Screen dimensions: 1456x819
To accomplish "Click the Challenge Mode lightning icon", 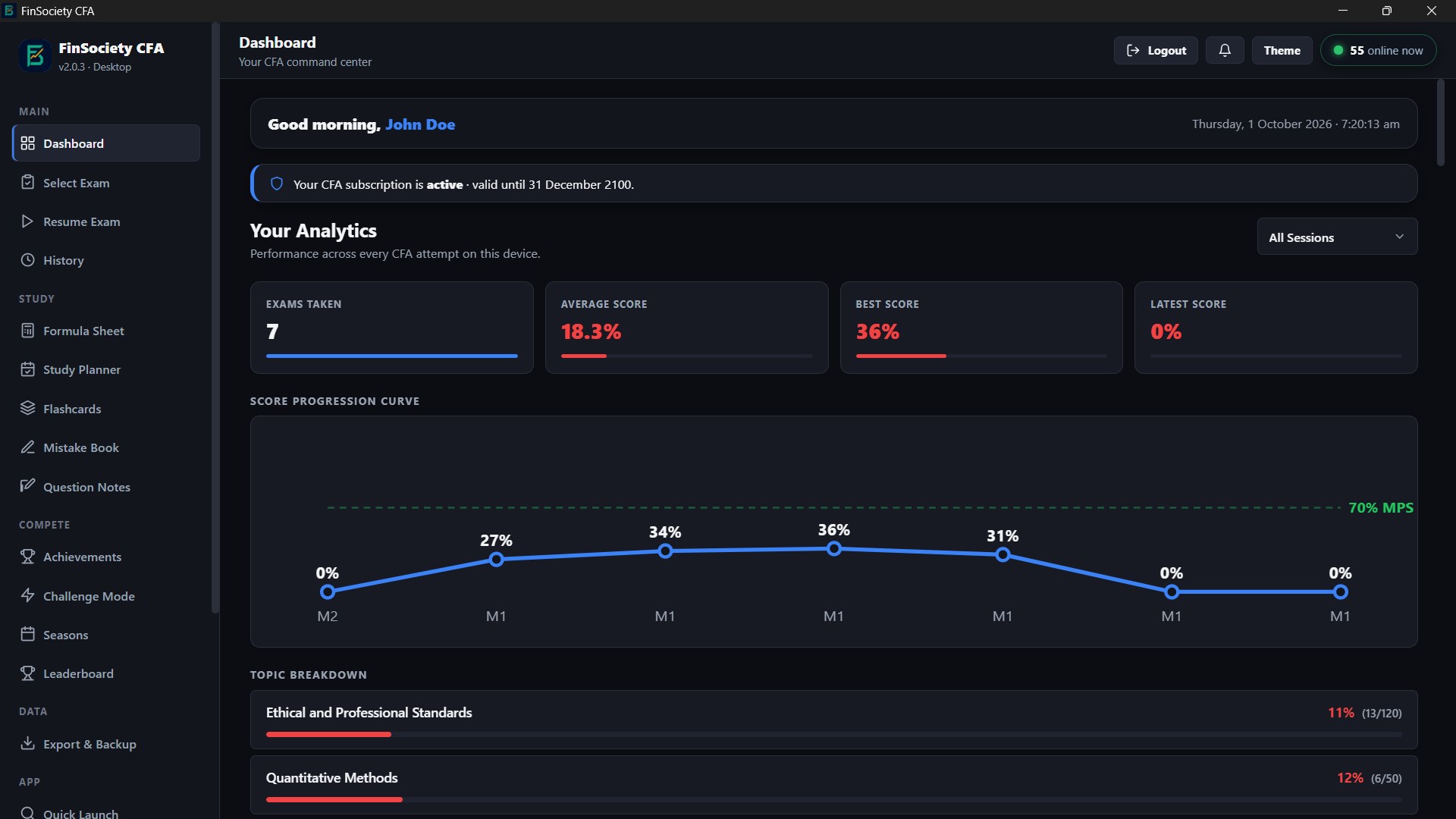I will pyautogui.click(x=28, y=595).
